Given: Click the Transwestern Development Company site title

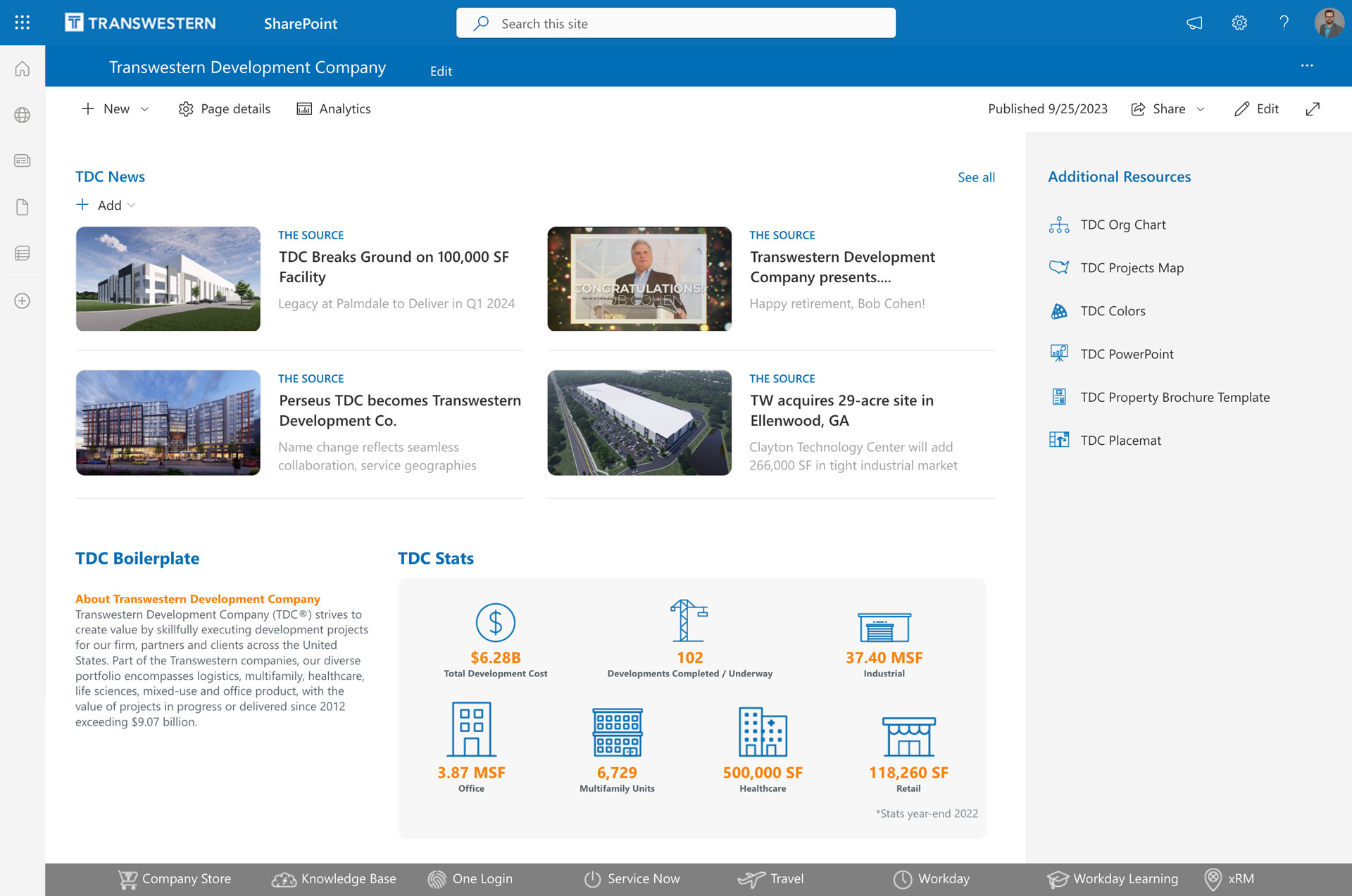Looking at the screenshot, I should pos(247,67).
